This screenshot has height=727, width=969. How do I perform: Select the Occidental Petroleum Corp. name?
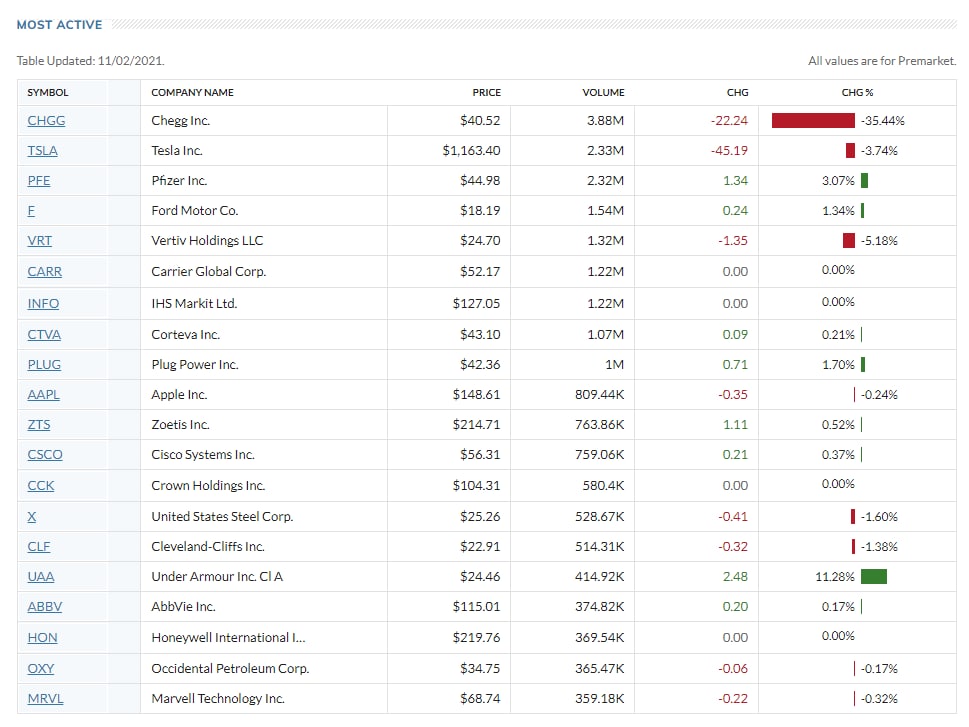(231, 668)
